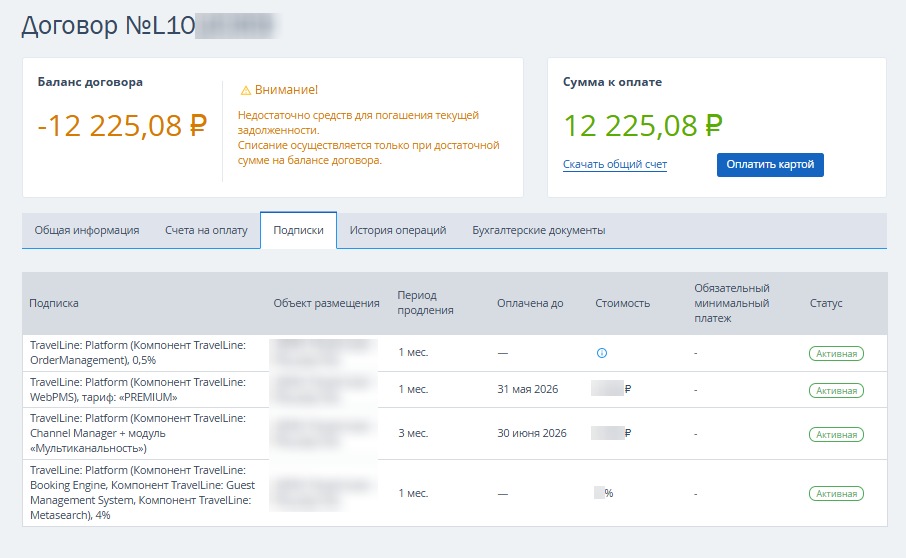
Task: Select the OrderManagement 0,5% subscription name
Action: pyautogui.click(x=138, y=352)
